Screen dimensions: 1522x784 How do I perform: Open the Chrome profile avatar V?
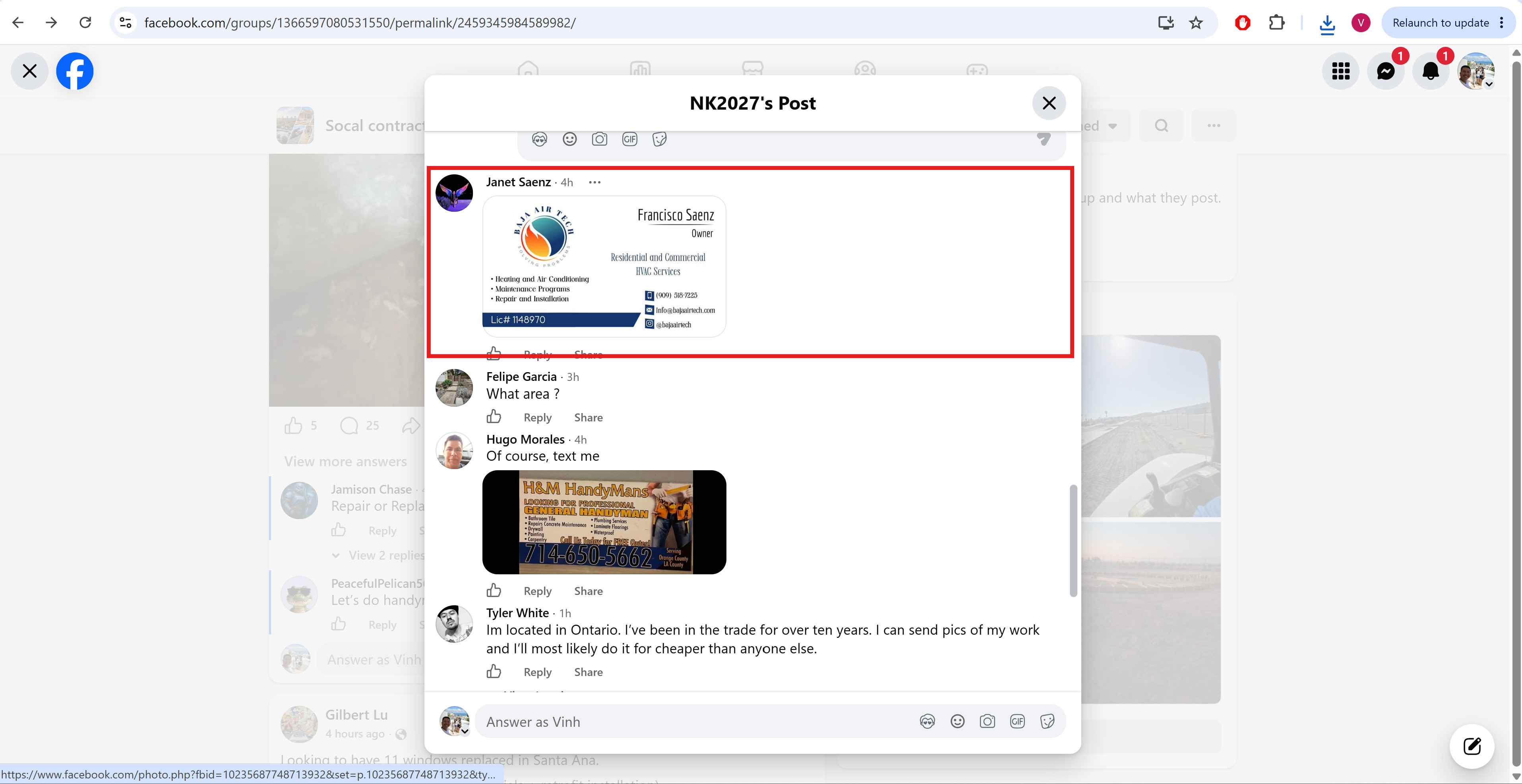click(x=1361, y=22)
